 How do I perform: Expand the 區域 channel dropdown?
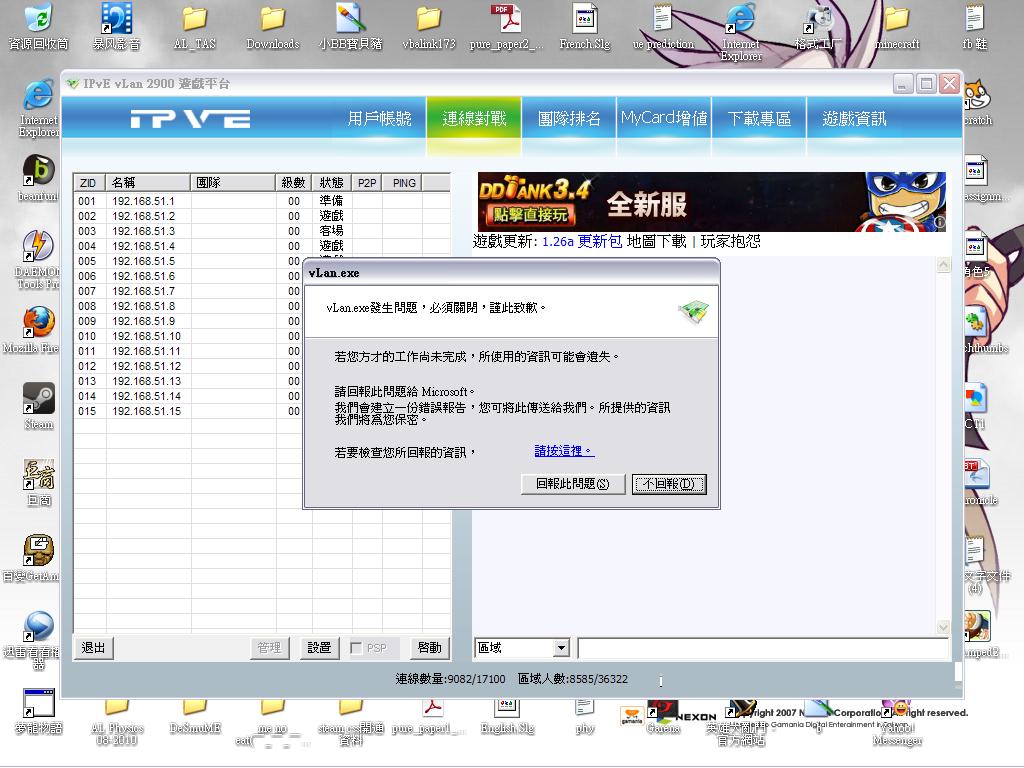coord(560,648)
